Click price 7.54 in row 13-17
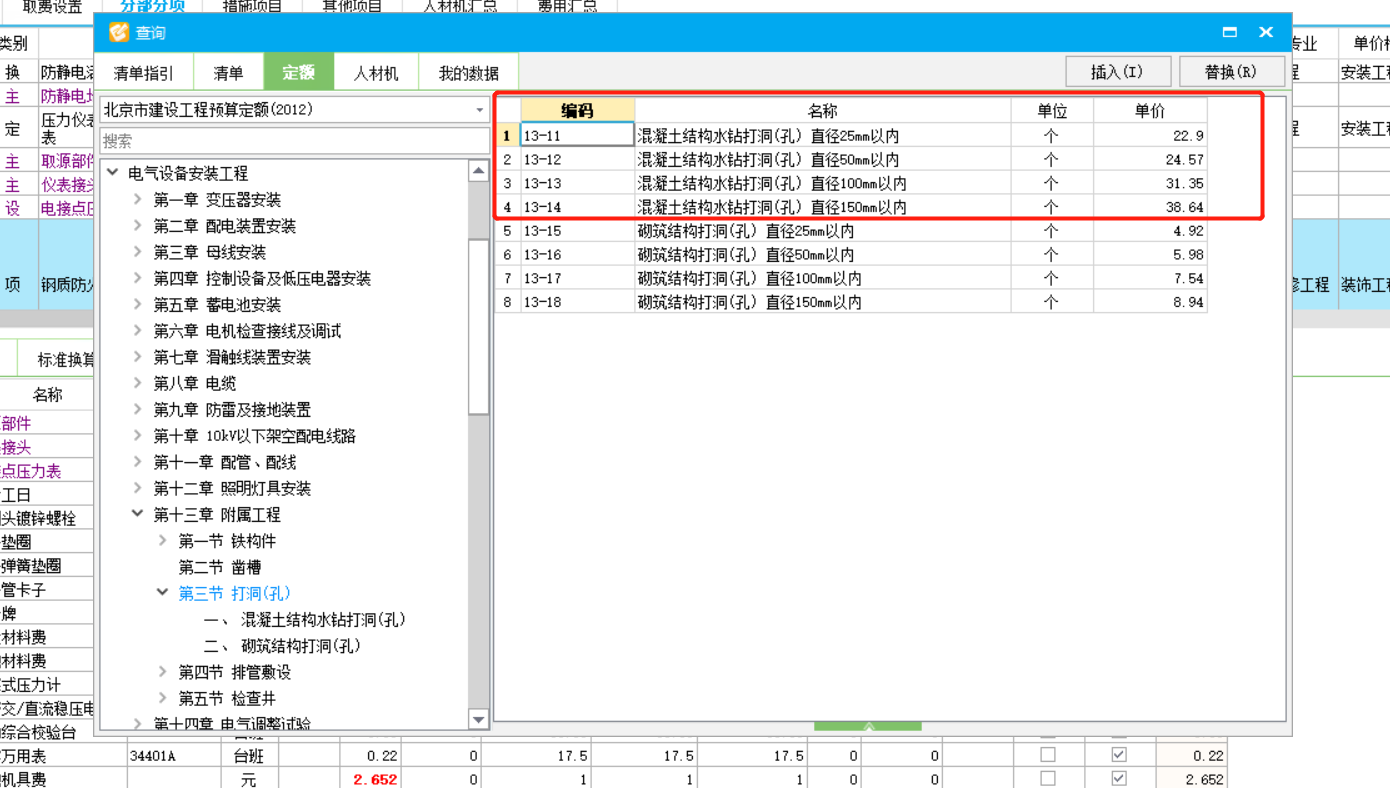Image resolution: width=1390 pixels, height=788 pixels. pos(1150,278)
